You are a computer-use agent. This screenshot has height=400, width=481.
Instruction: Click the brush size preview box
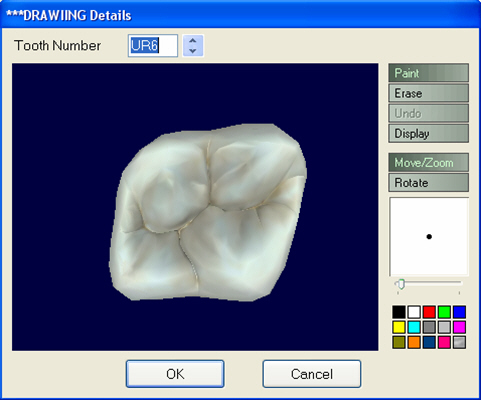(429, 237)
